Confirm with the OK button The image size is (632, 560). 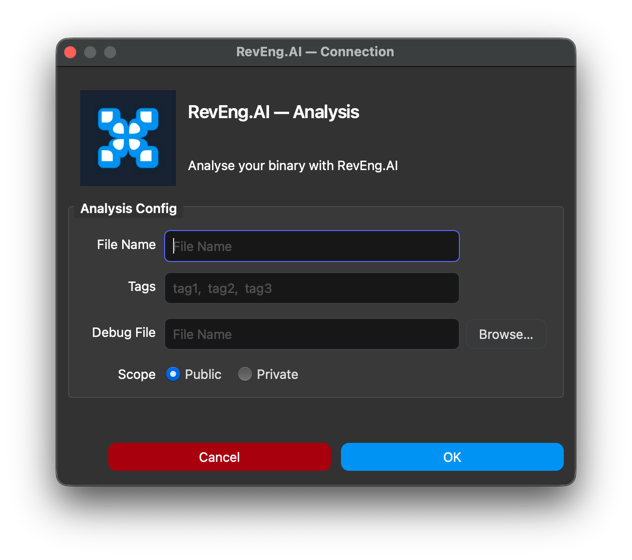[452, 457]
